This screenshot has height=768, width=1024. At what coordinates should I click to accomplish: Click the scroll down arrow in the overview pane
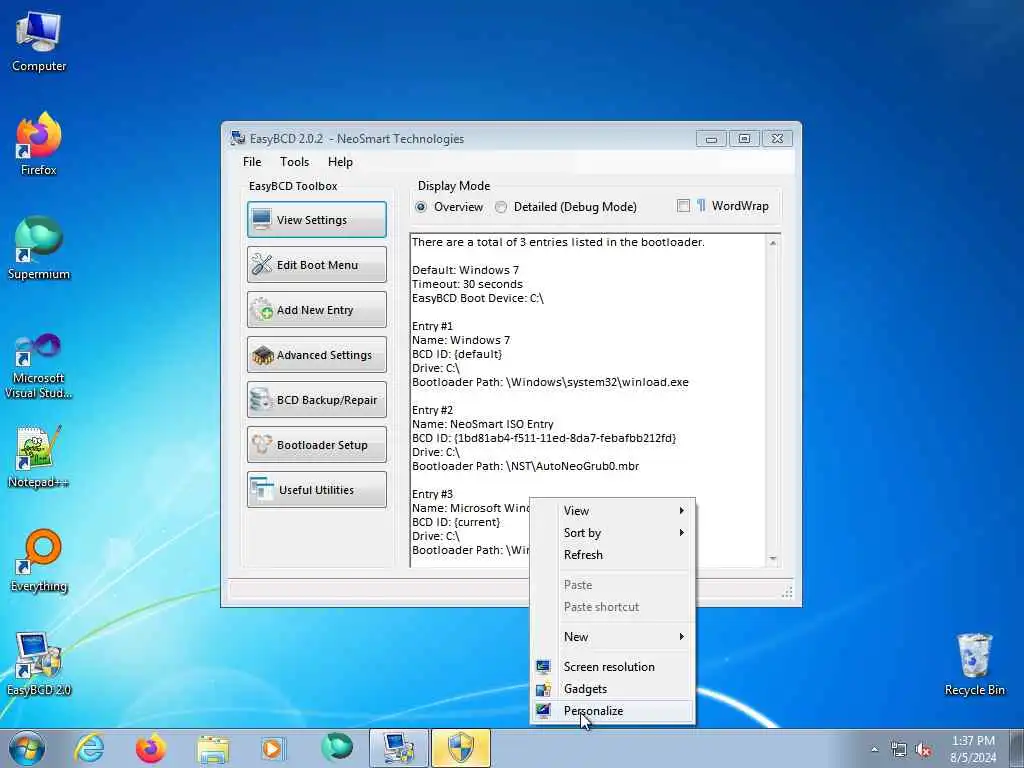point(773,558)
